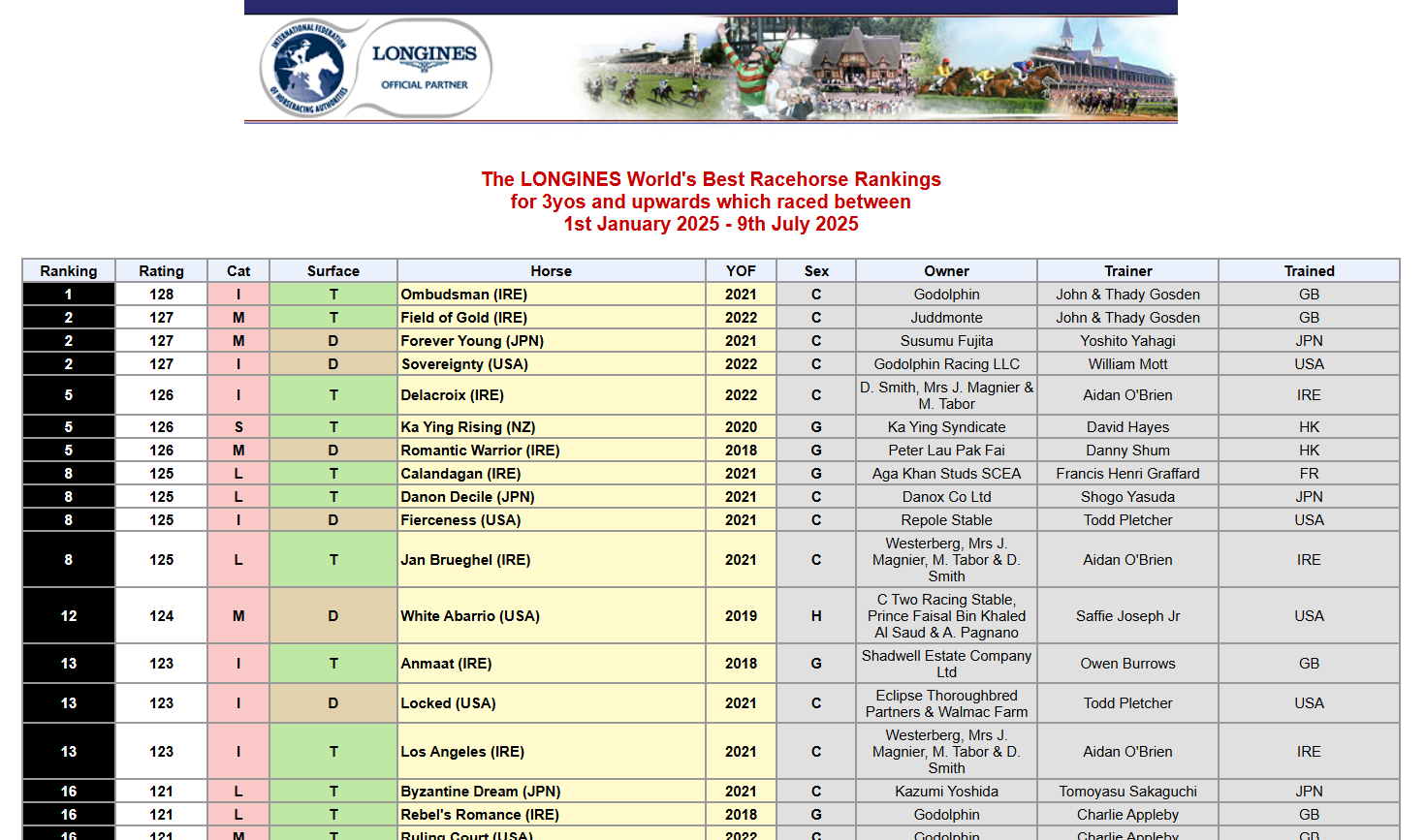The width and height of the screenshot is (1426, 840).
Task: Click trainer cell Francis Henri Graffard
Action: [1128, 474]
